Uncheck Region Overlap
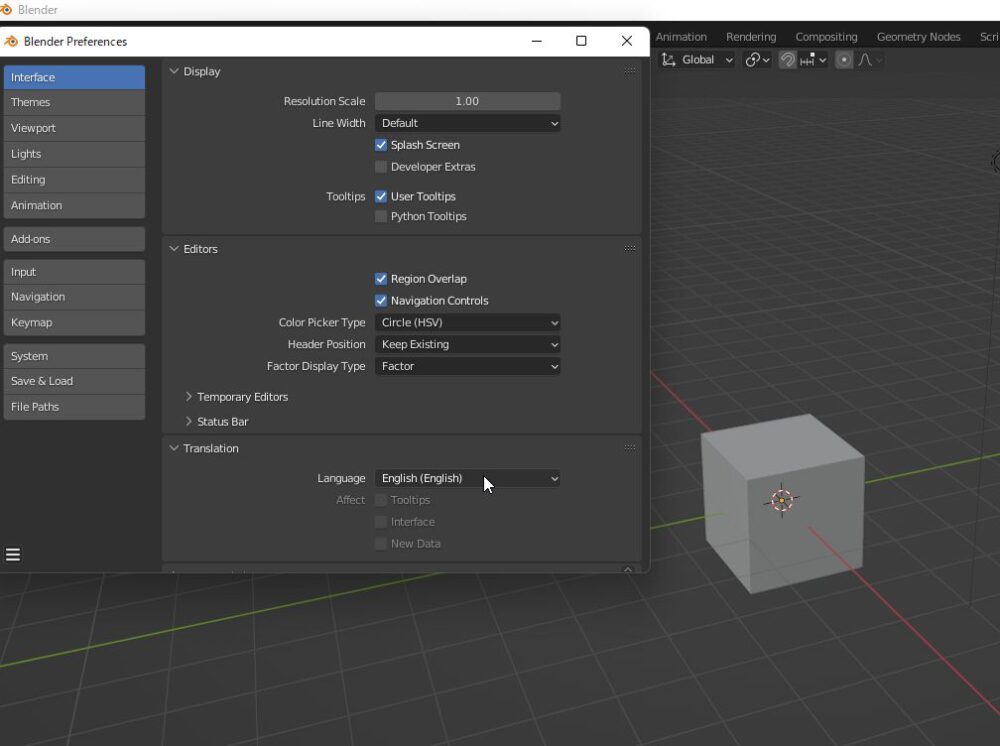Screen dimensions: 1000x746 point(381,279)
